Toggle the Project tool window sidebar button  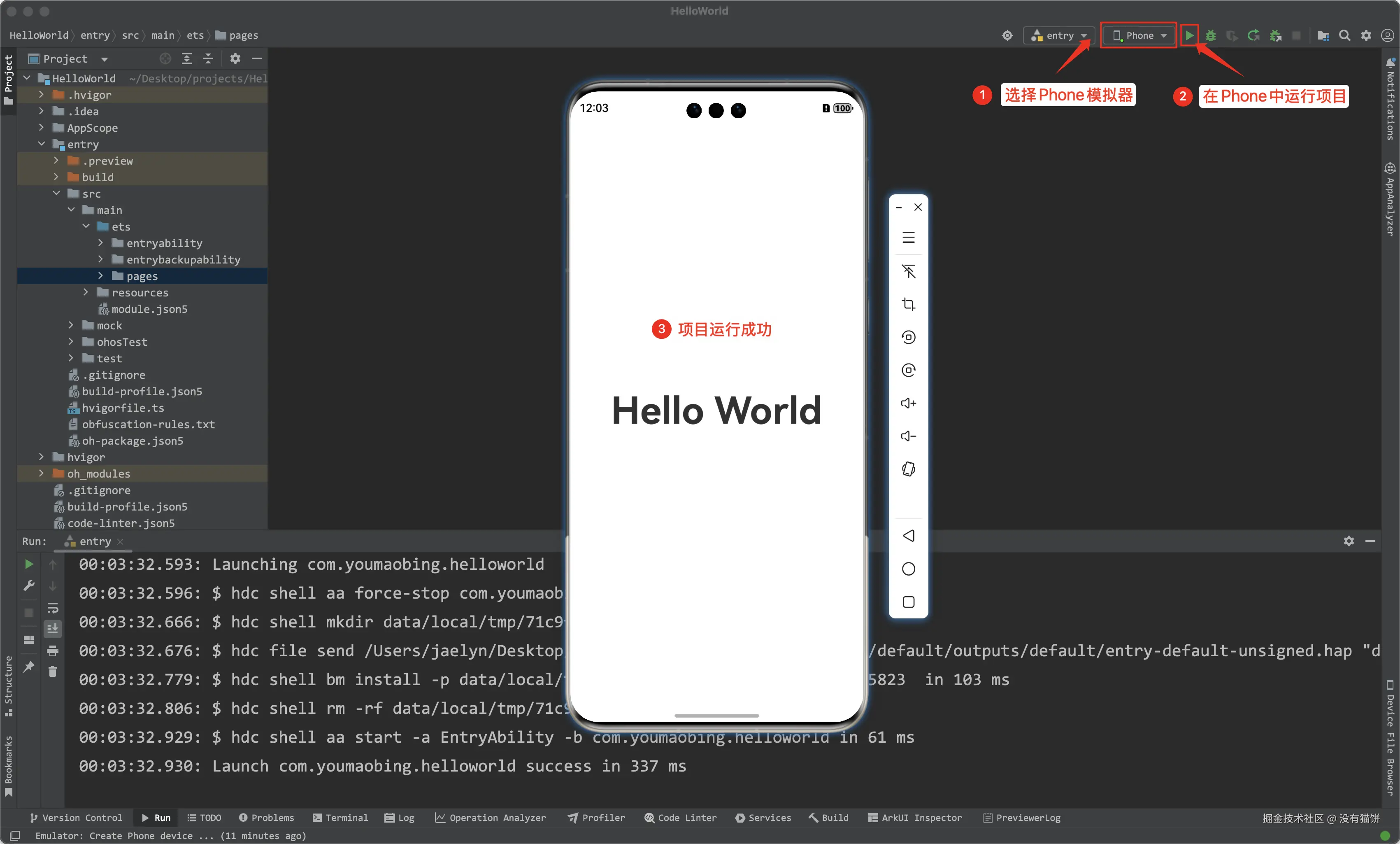click(8, 79)
